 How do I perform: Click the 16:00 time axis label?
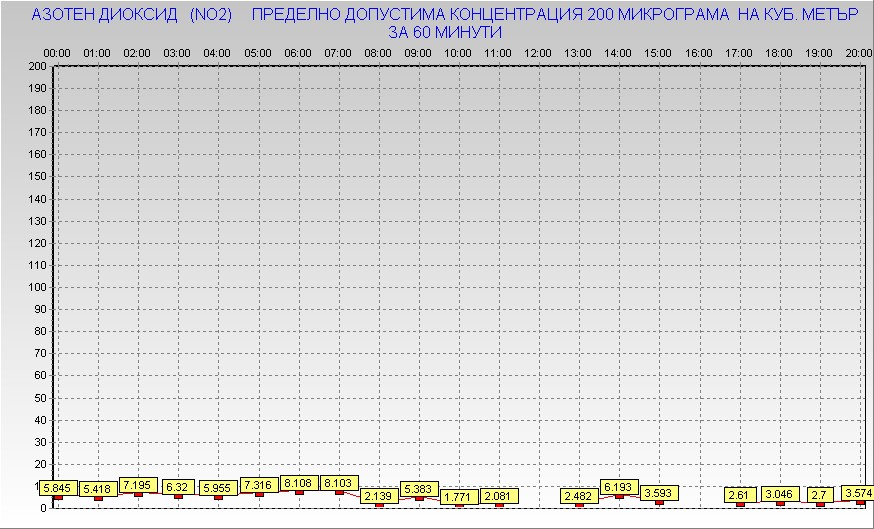click(699, 54)
